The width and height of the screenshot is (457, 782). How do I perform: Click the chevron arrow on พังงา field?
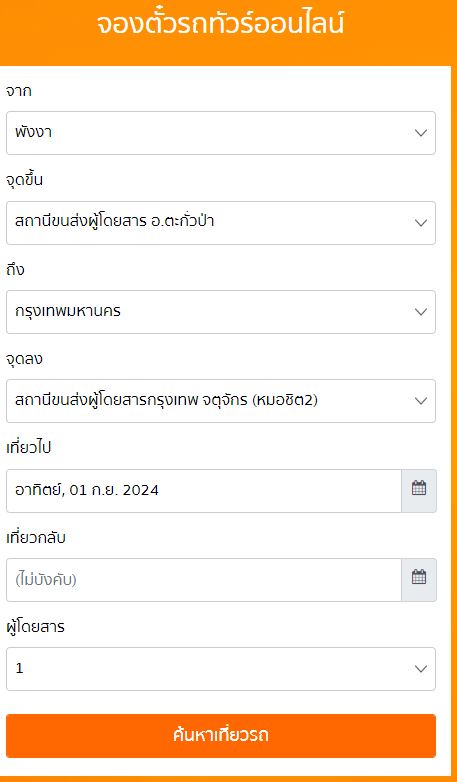(421, 133)
